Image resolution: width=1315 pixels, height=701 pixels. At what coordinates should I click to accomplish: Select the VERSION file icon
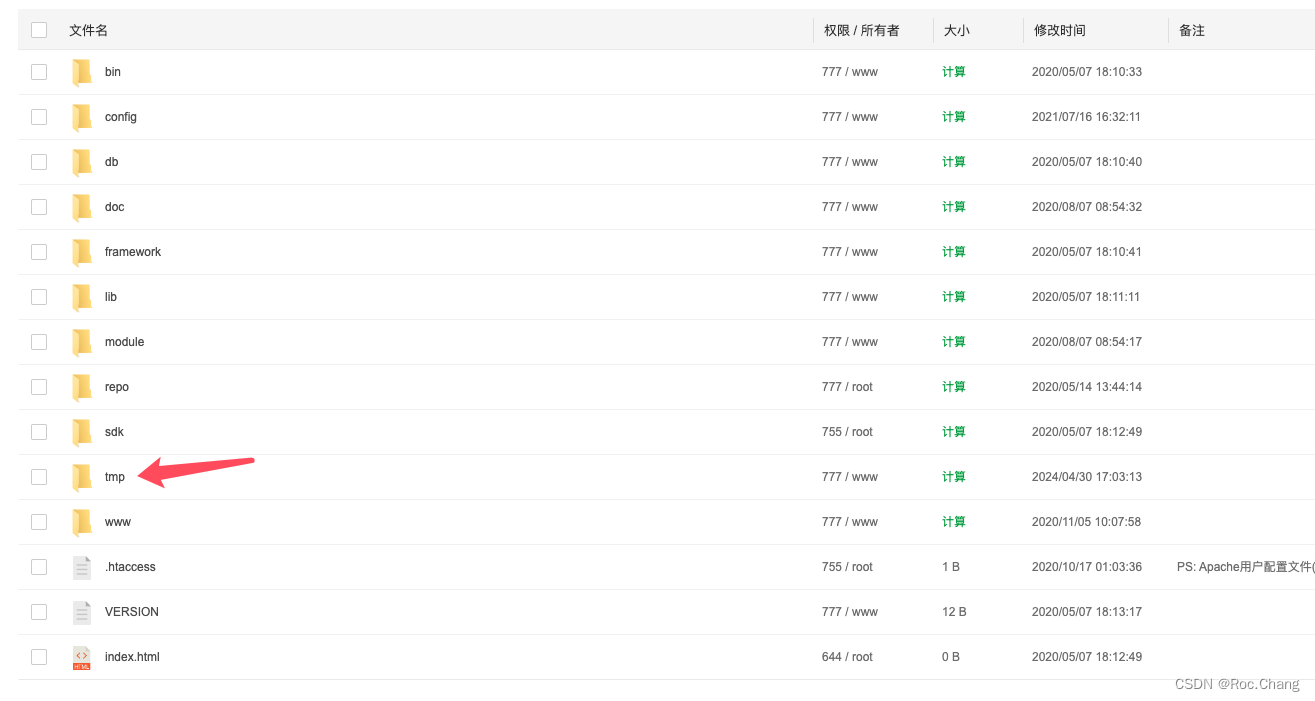(x=82, y=612)
